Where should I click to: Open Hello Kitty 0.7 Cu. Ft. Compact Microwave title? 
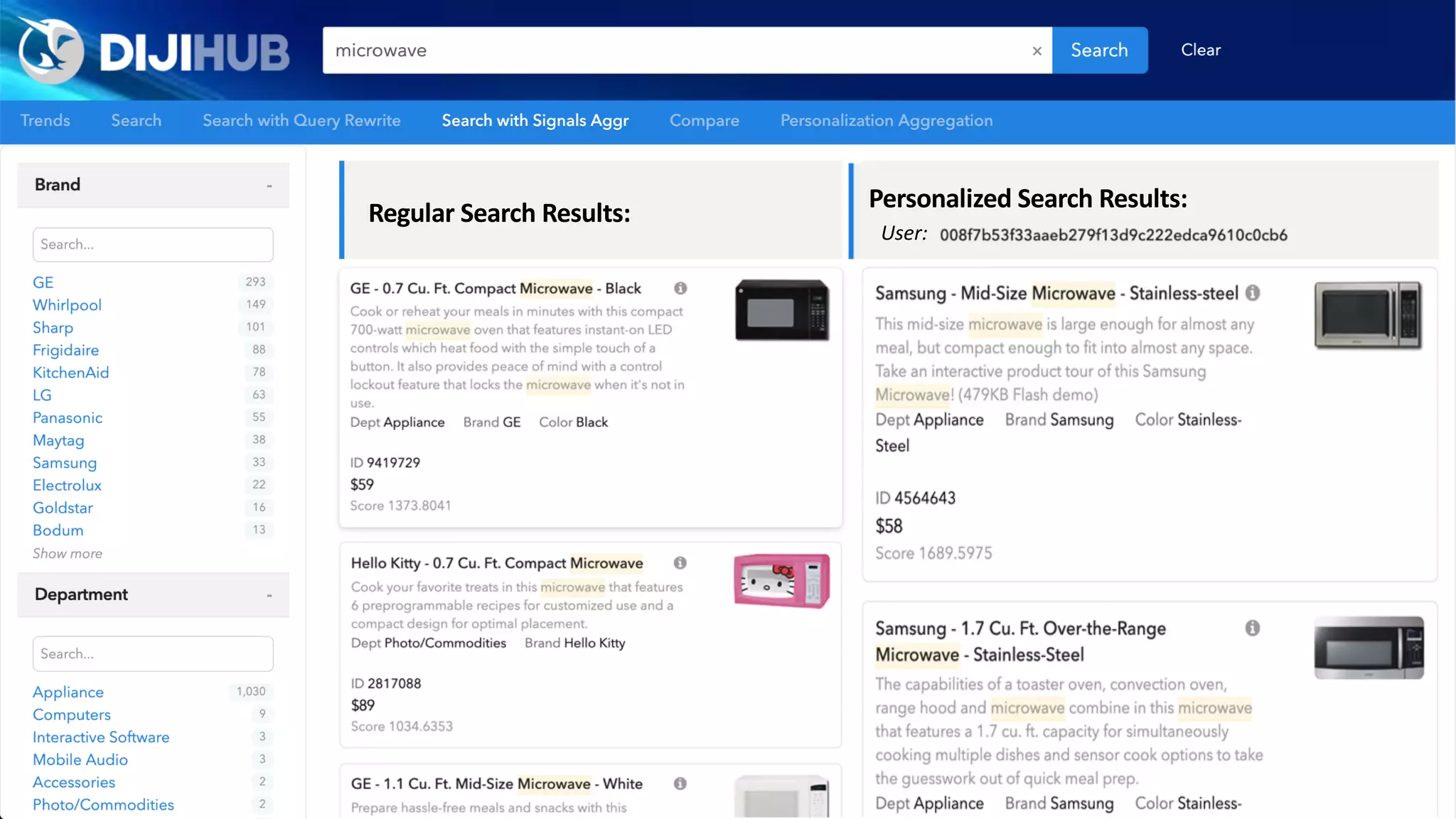point(497,563)
